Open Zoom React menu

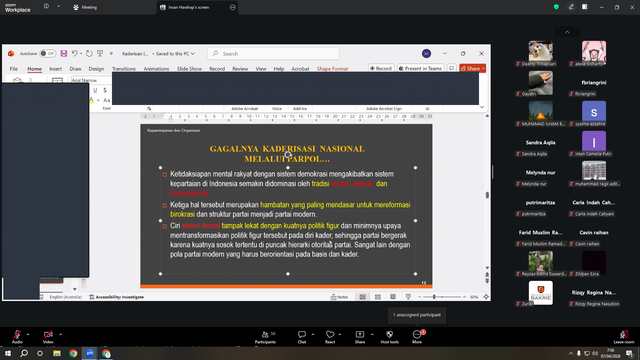(x=330, y=337)
